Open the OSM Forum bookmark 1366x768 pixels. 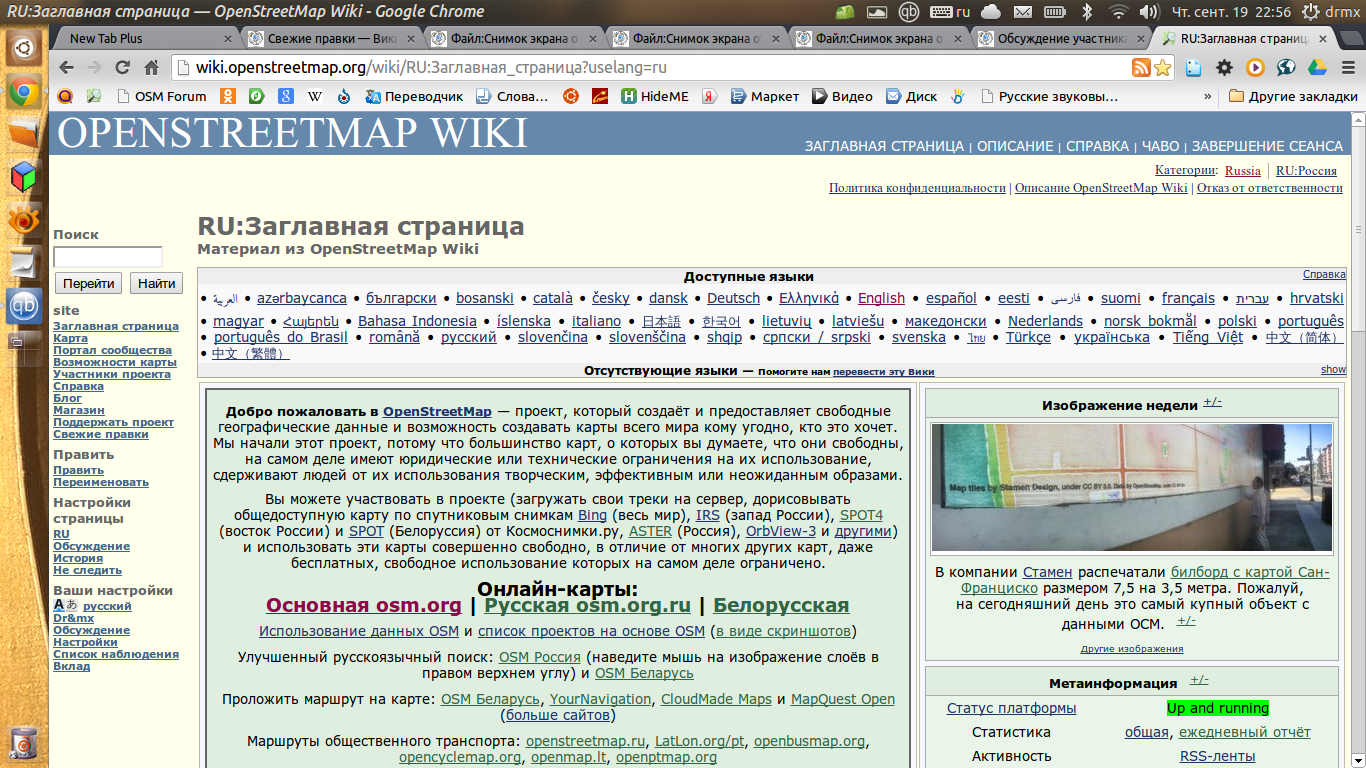(161, 97)
